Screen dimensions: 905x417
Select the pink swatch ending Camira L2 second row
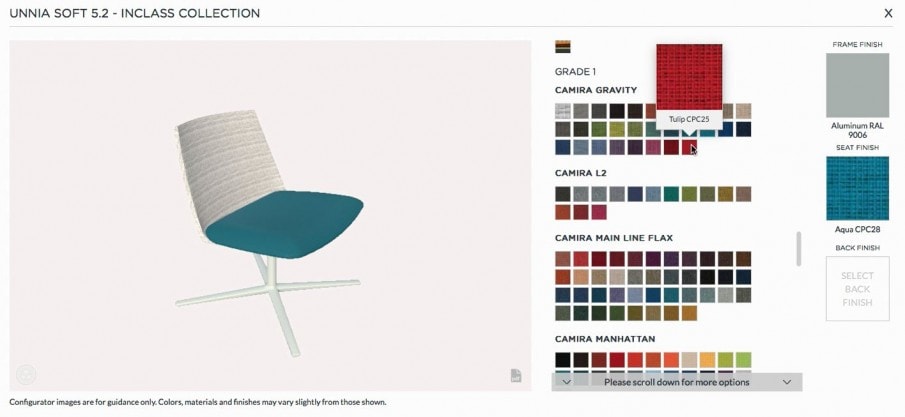[599, 212]
